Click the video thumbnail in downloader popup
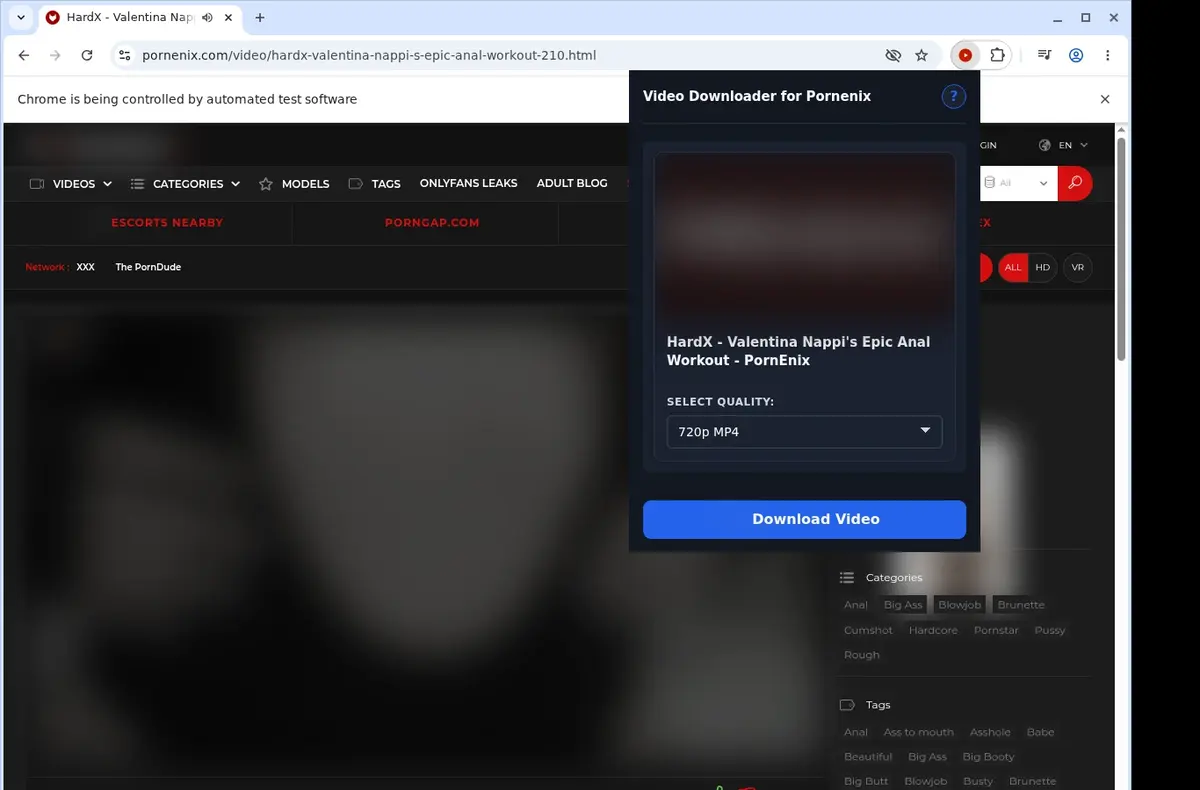The height and width of the screenshot is (790, 1200). [804, 236]
